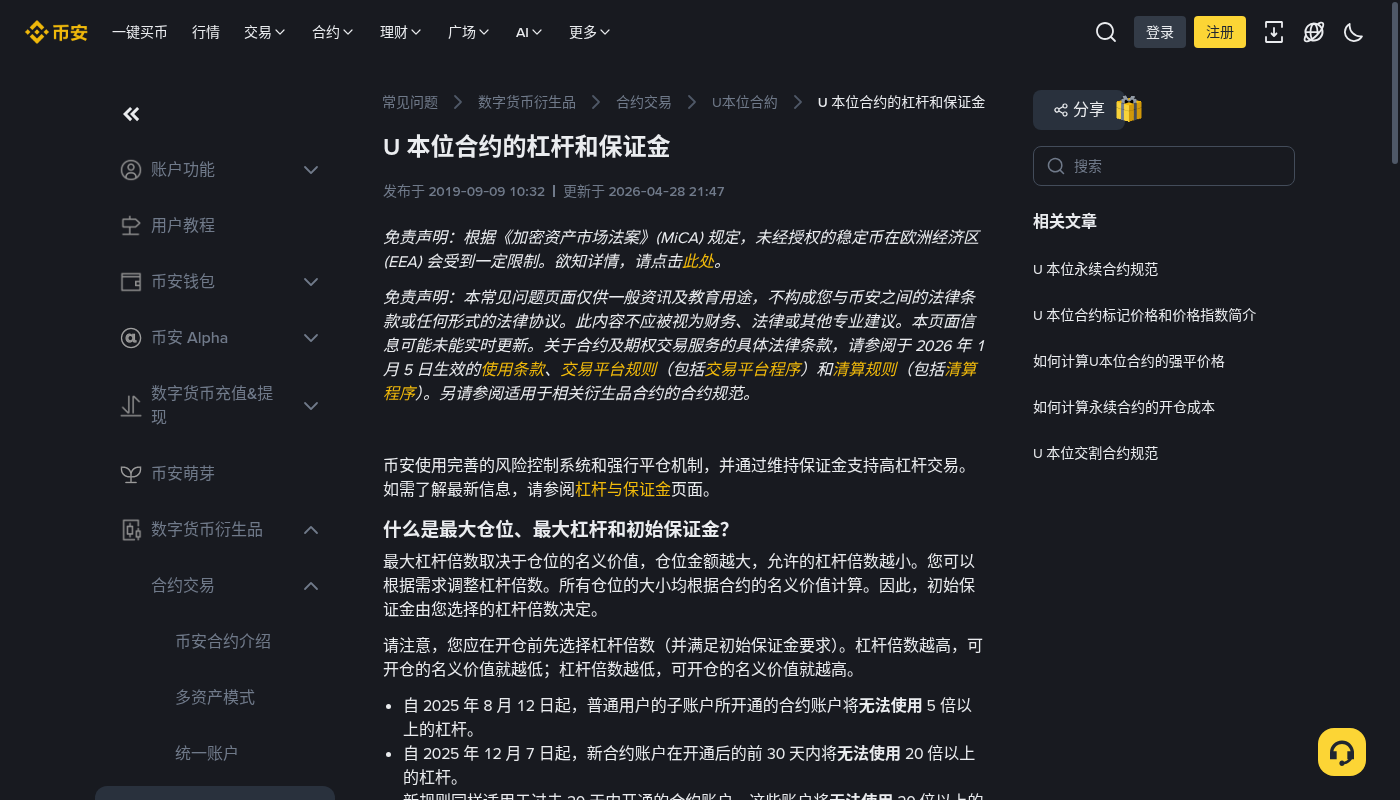Open the 杠杆与保证金 link
This screenshot has height=800, width=1400.
tap(623, 490)
